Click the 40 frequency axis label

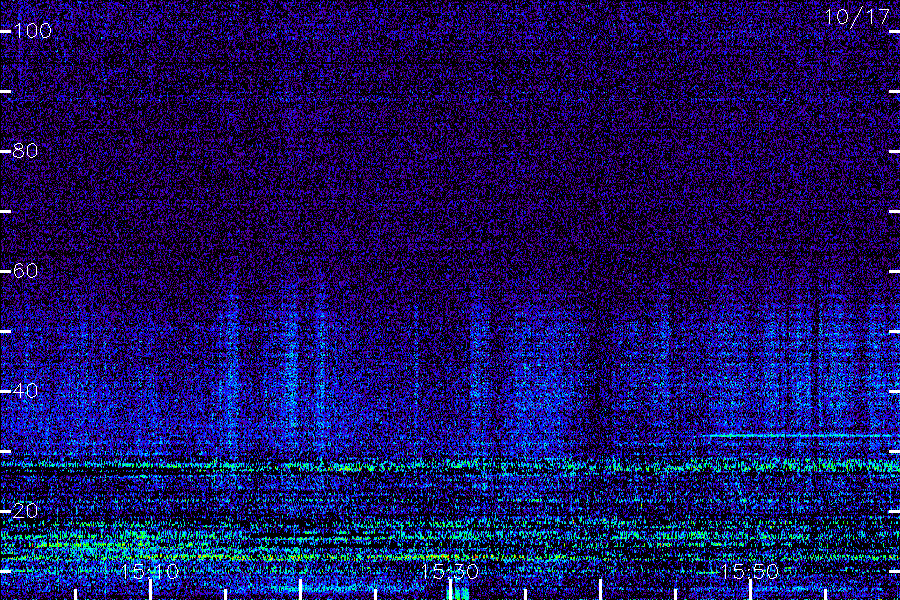pyautogui.click(x=25, y=390)
